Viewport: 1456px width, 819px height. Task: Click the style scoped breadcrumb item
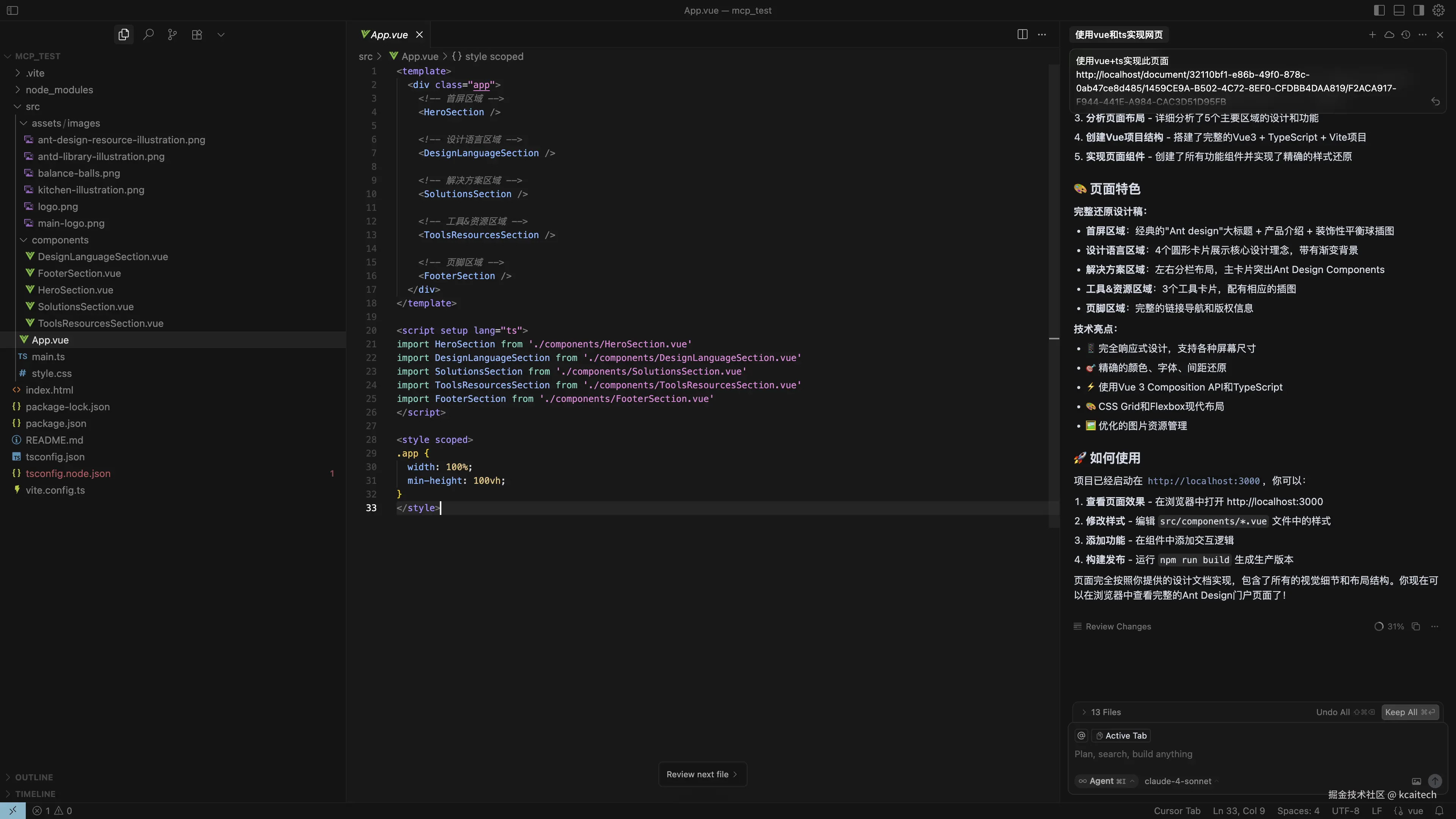[x=487, y=56]
